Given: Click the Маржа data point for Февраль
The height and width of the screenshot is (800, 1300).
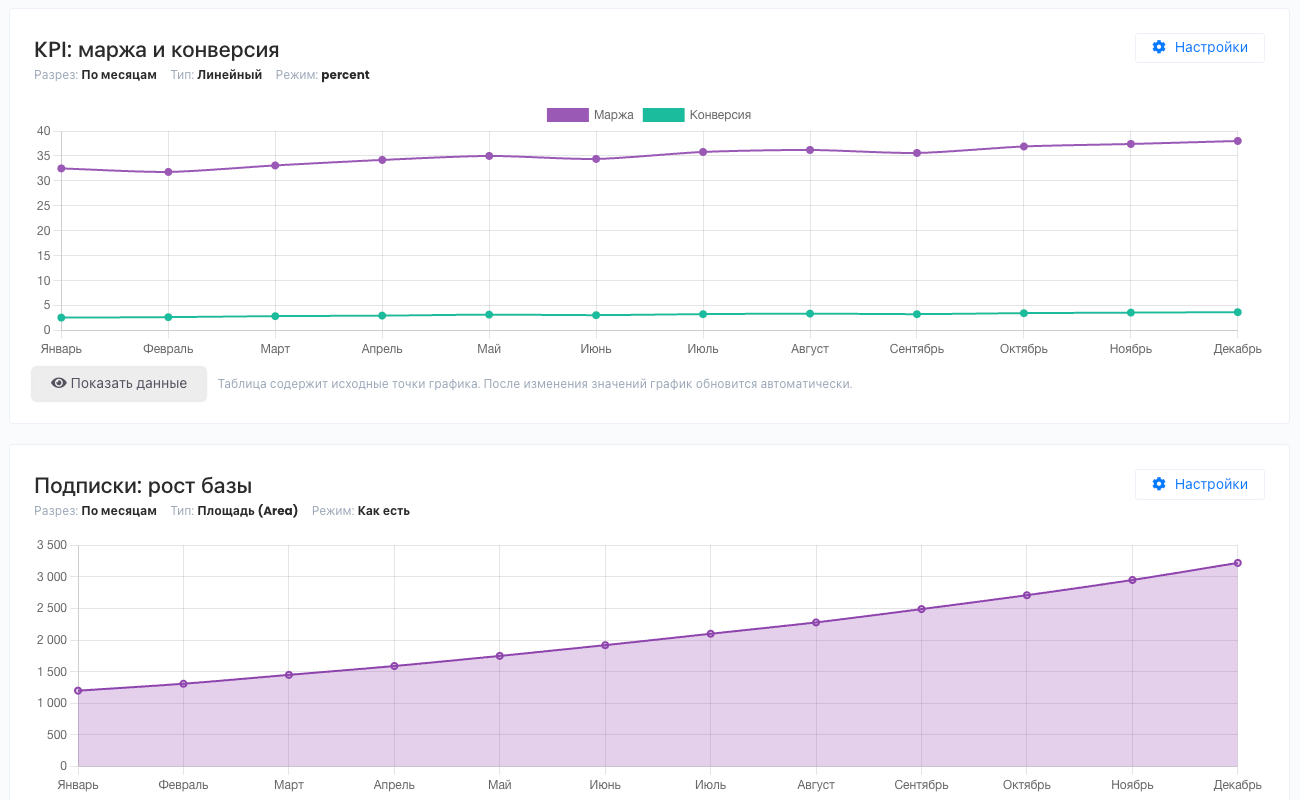Looking at the screenshot, I should [168, 172].
